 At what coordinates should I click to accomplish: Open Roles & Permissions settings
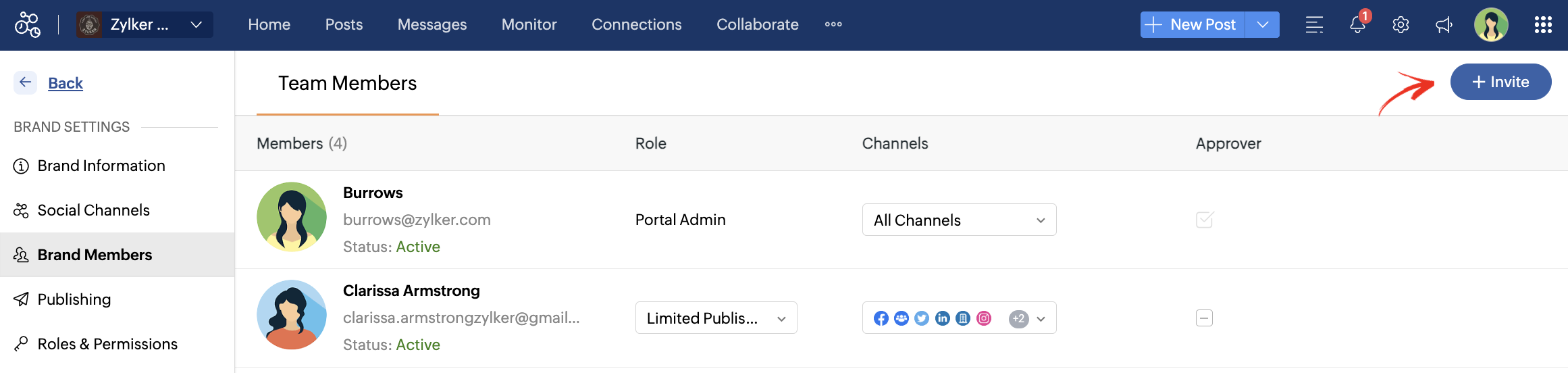click(x=107, y=344)
